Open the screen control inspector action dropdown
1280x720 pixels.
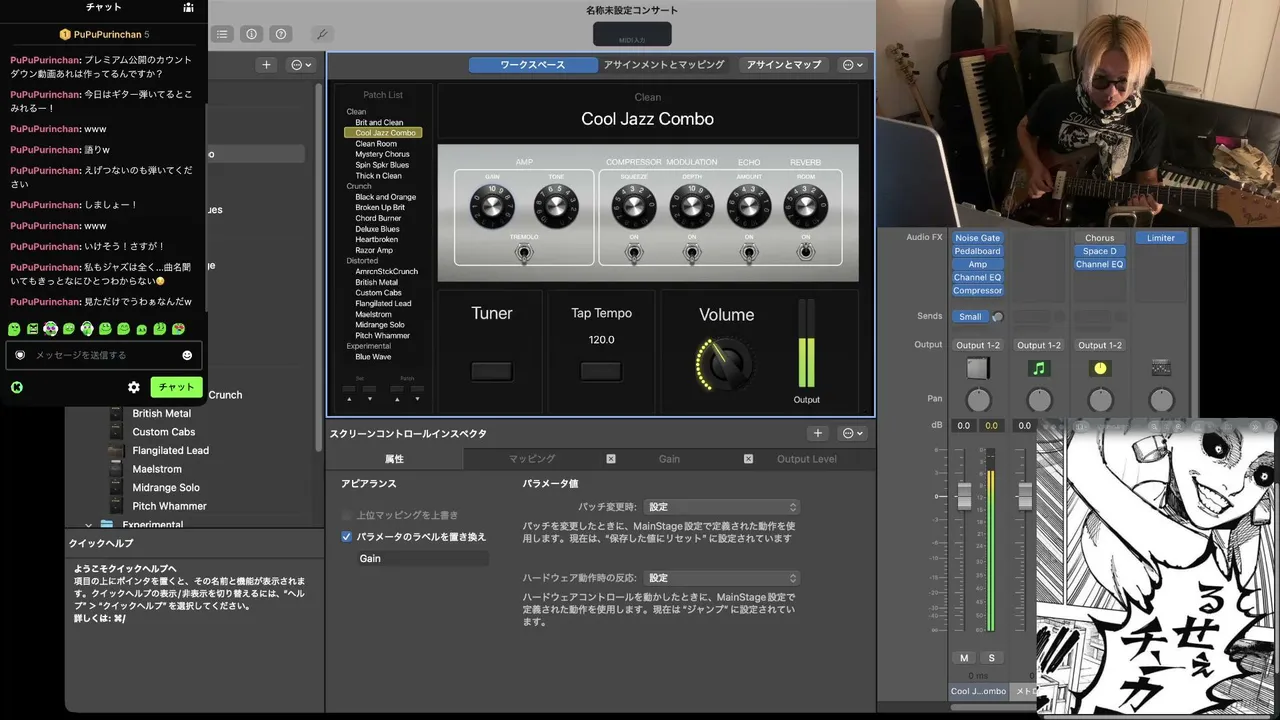pyautogui.click(x=853, y=433)
